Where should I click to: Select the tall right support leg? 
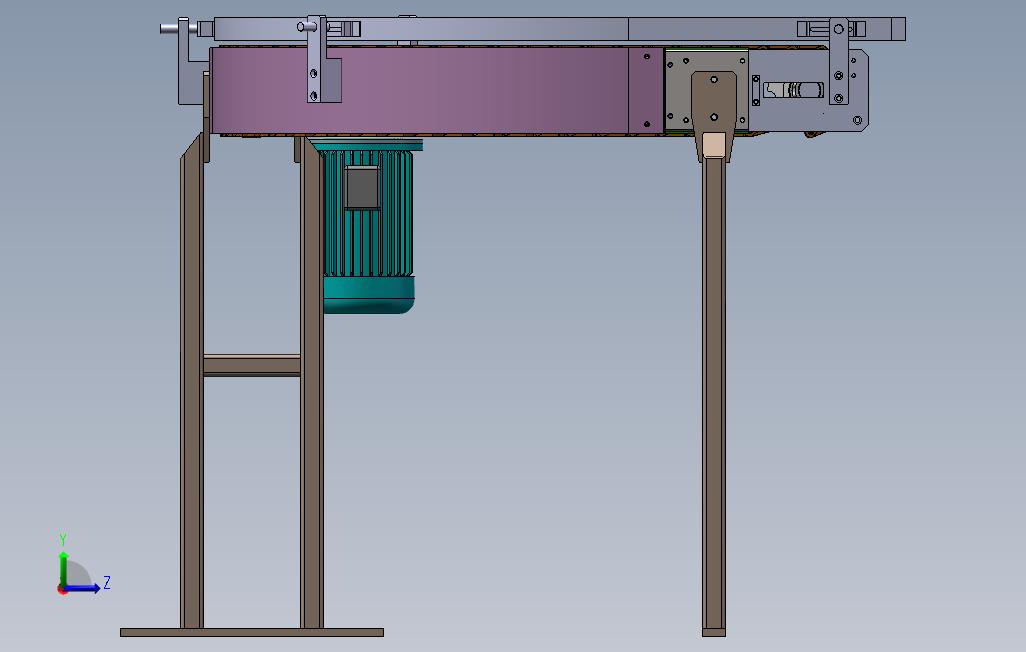(714, 393)
